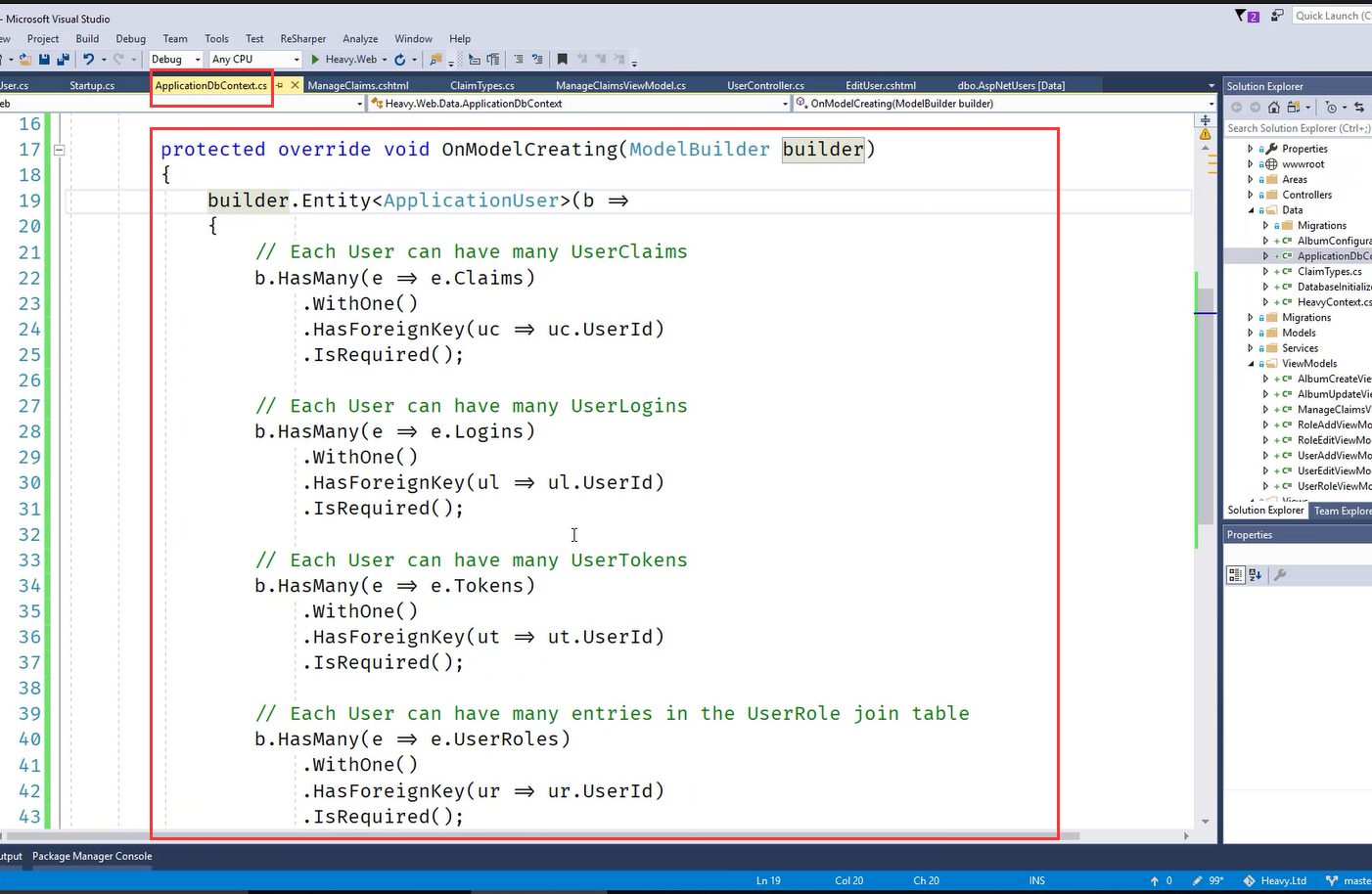
Task: Click unpublished commits indicator in status bar
Action: coord(1162,880)
